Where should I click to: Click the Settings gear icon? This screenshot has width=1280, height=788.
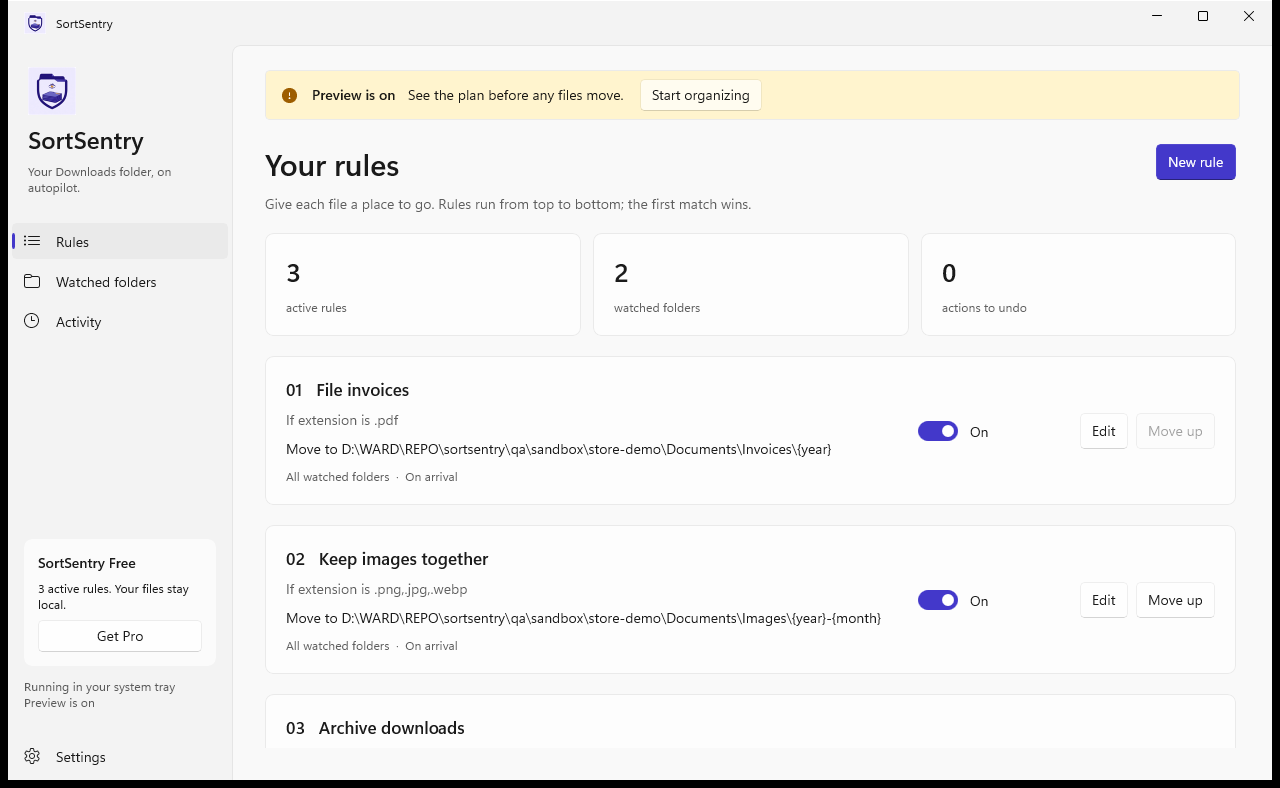pyautogui.click(x=32, y=756)
